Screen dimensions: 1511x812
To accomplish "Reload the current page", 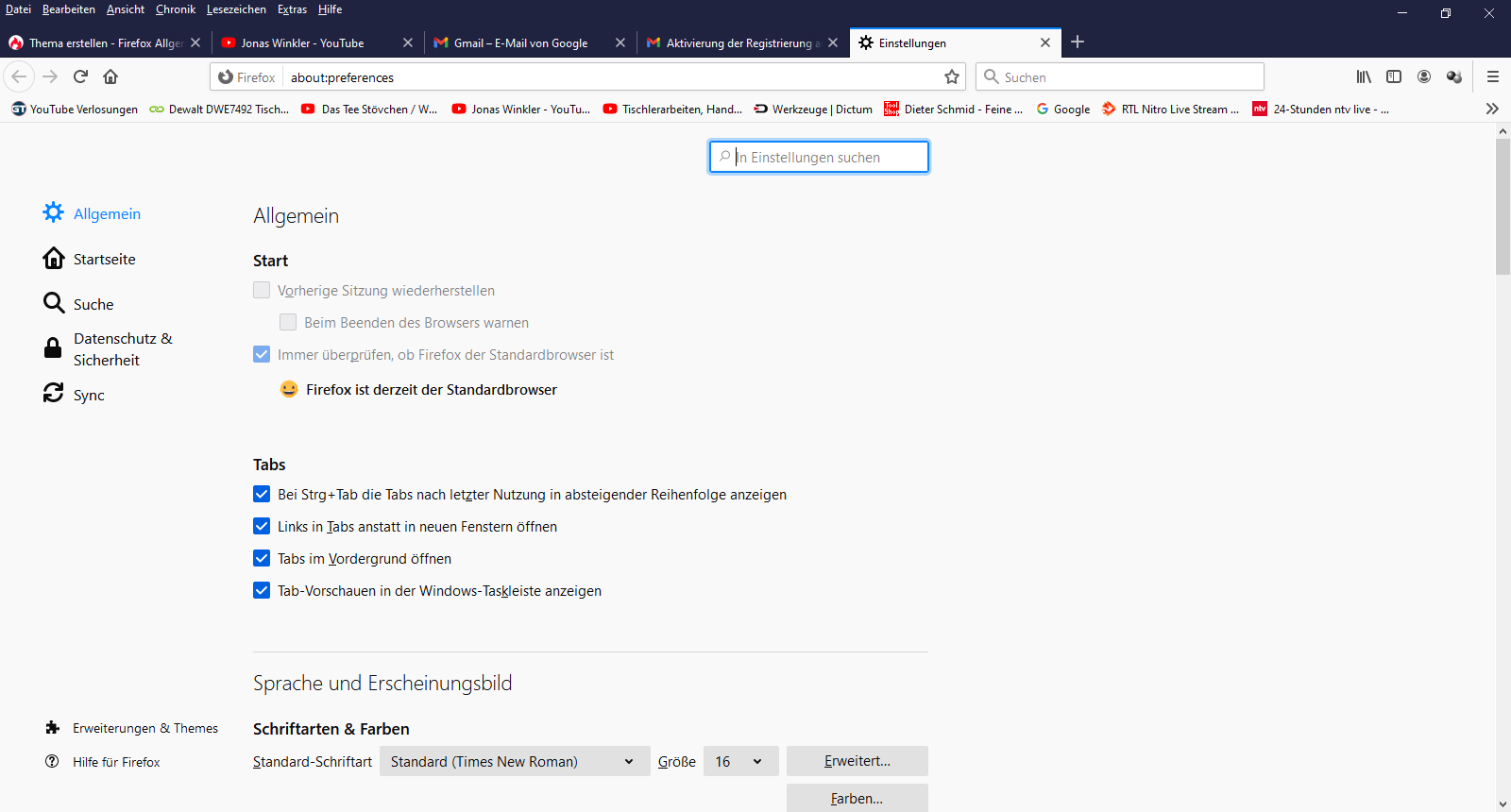I will [81, 76].
